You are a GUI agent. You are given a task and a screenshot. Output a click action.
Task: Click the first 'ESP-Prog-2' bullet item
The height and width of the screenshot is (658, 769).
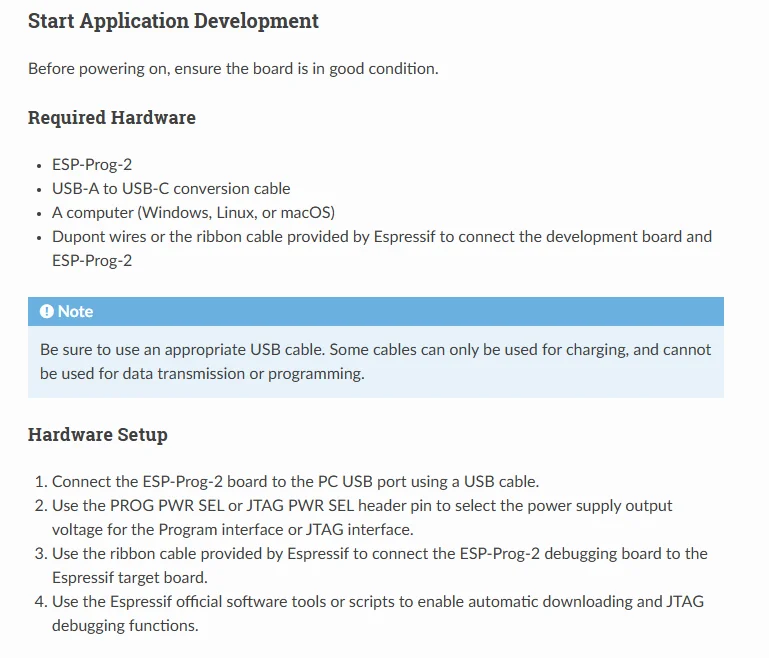92,164
